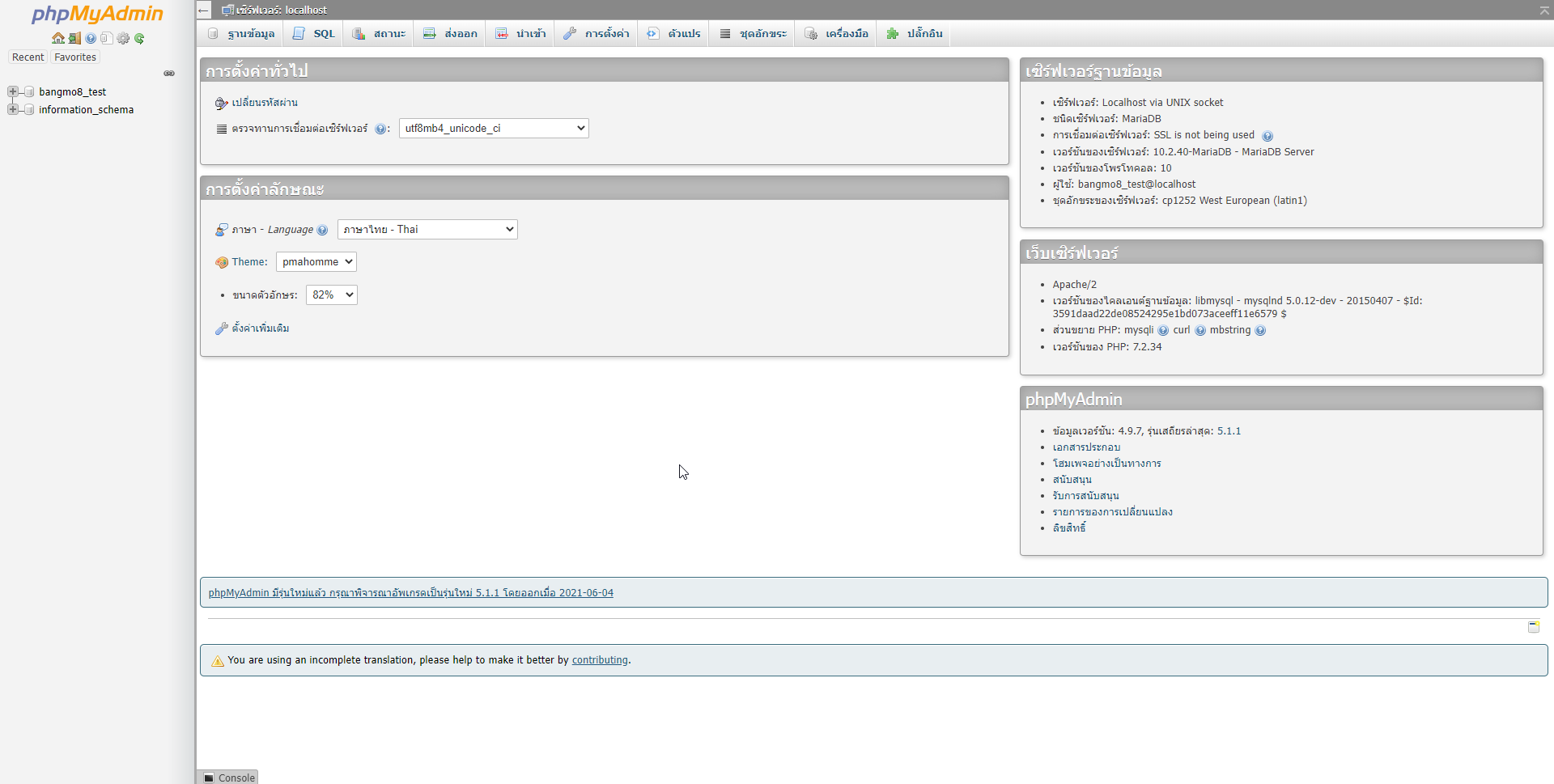This screenshot has height=784, width=1554.
Task: Open the ฐานข้อมูล (Databases) tab
Action: pos(240,33)
